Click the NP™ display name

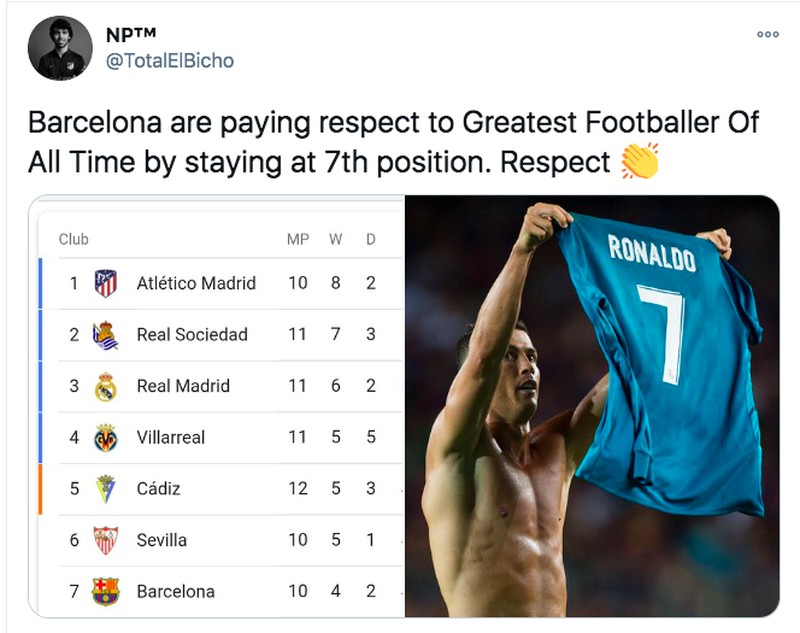[x=128, y=32]
